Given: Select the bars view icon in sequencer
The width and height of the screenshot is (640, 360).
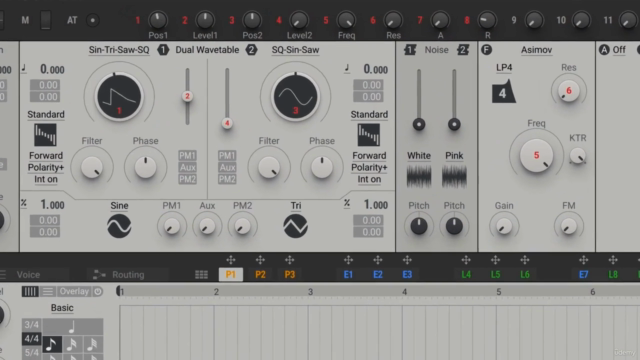Looking at the screenshot, I should (30, 291).
